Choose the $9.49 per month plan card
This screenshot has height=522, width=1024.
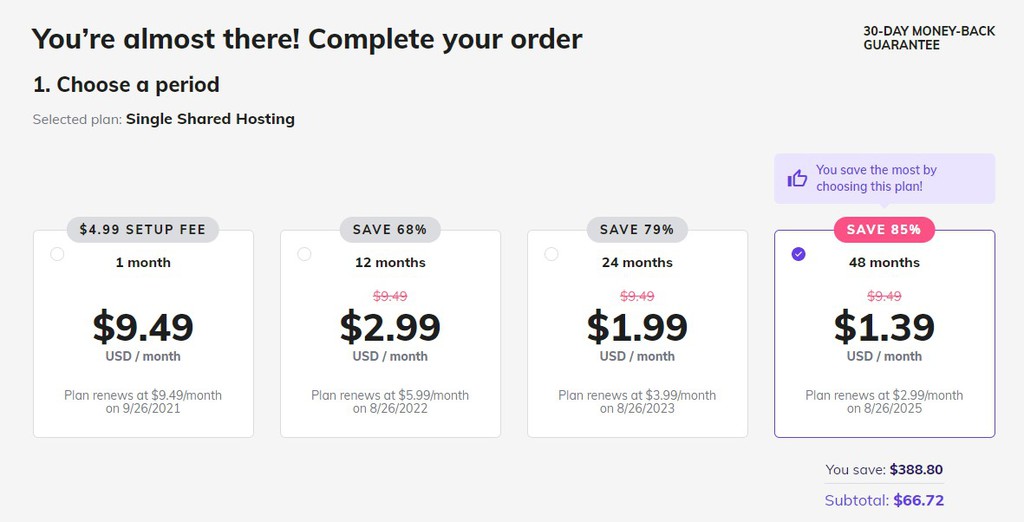click(143, 333)
